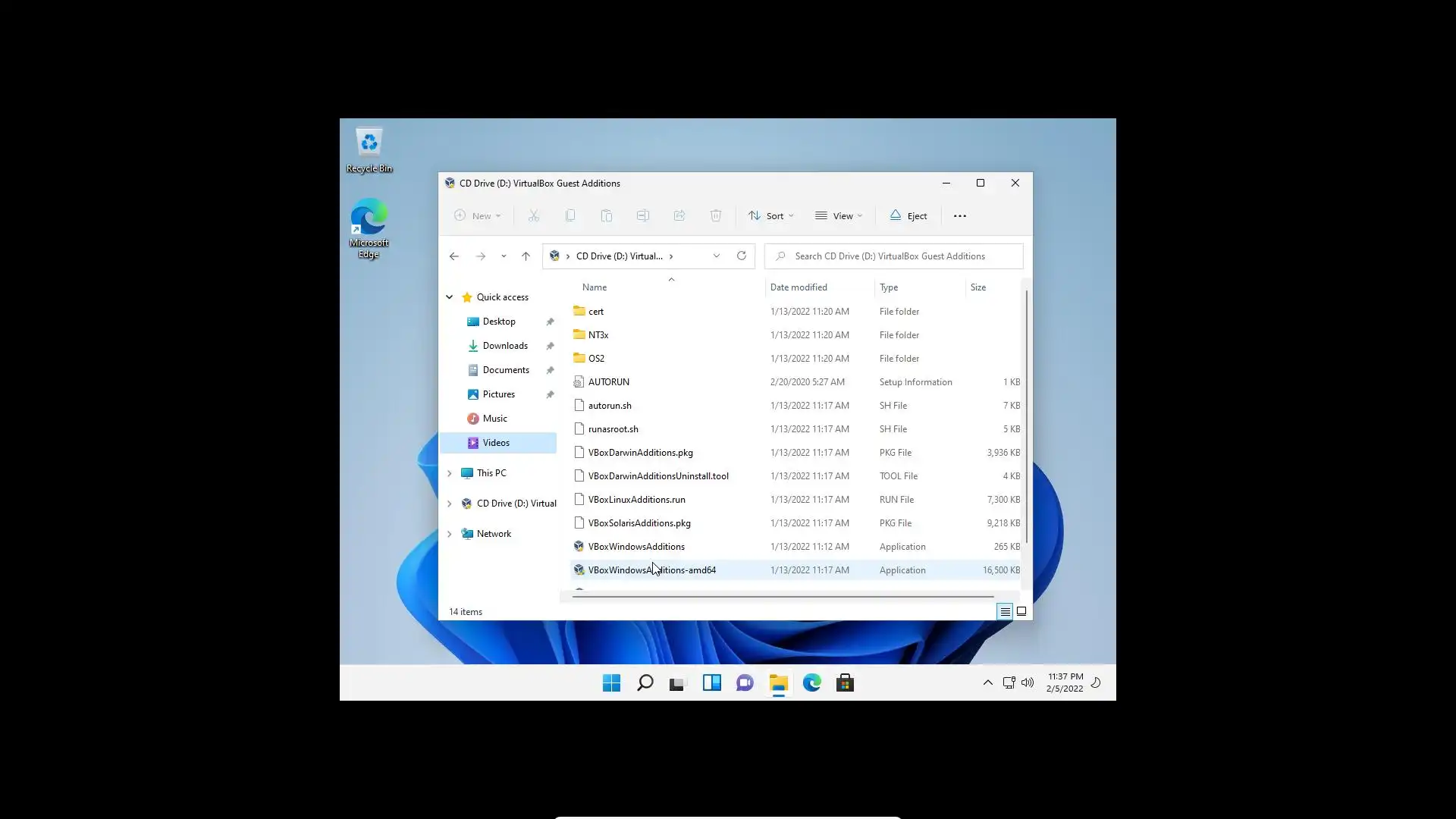Click the search CD Drive input field
The image size is (1456, 819).
click(x=895, y=256)
